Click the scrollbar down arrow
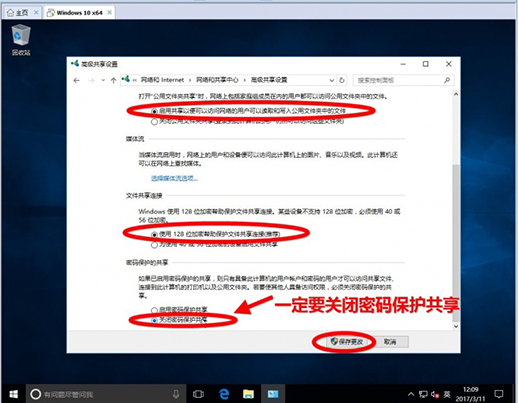518x403 pixels. [x=456, y=326]
